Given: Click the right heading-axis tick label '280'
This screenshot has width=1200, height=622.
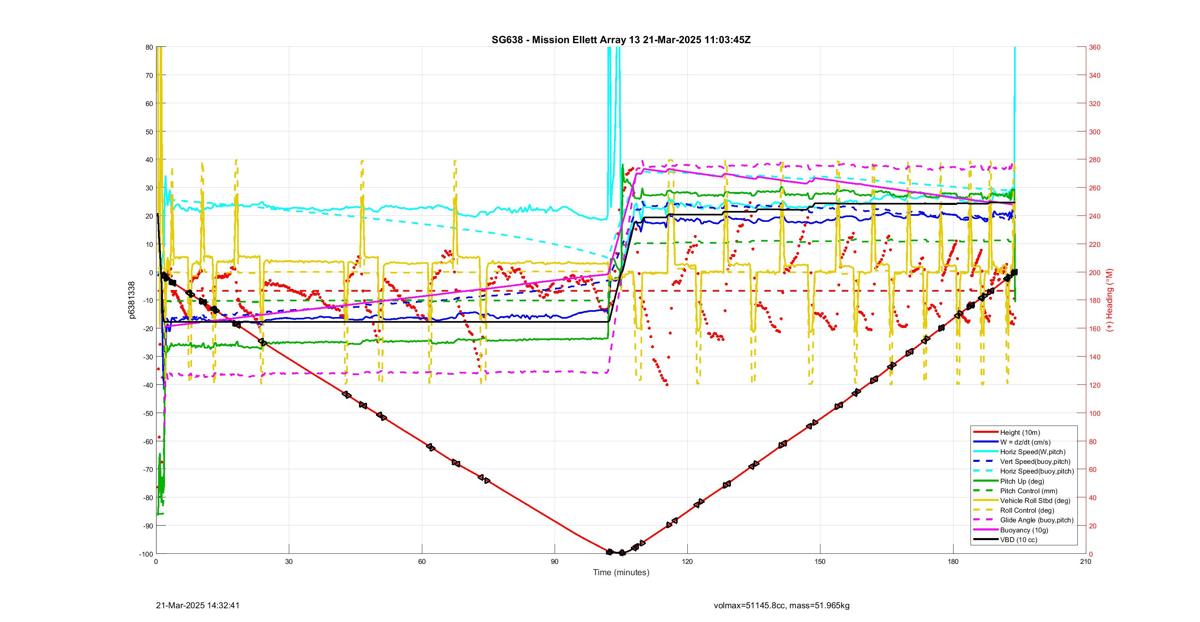Looking at the screenshot, I should tap(1095, 160).
